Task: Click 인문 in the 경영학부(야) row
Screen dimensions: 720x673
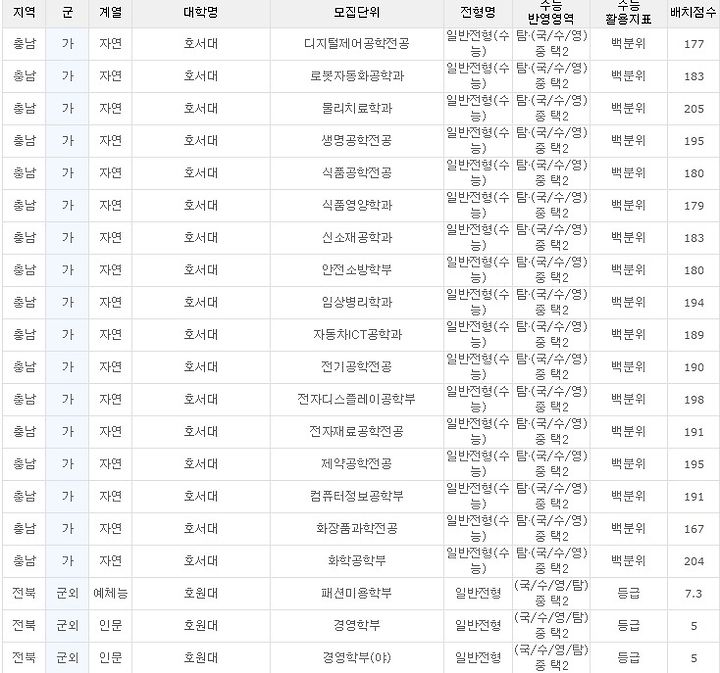Action: 110,658
